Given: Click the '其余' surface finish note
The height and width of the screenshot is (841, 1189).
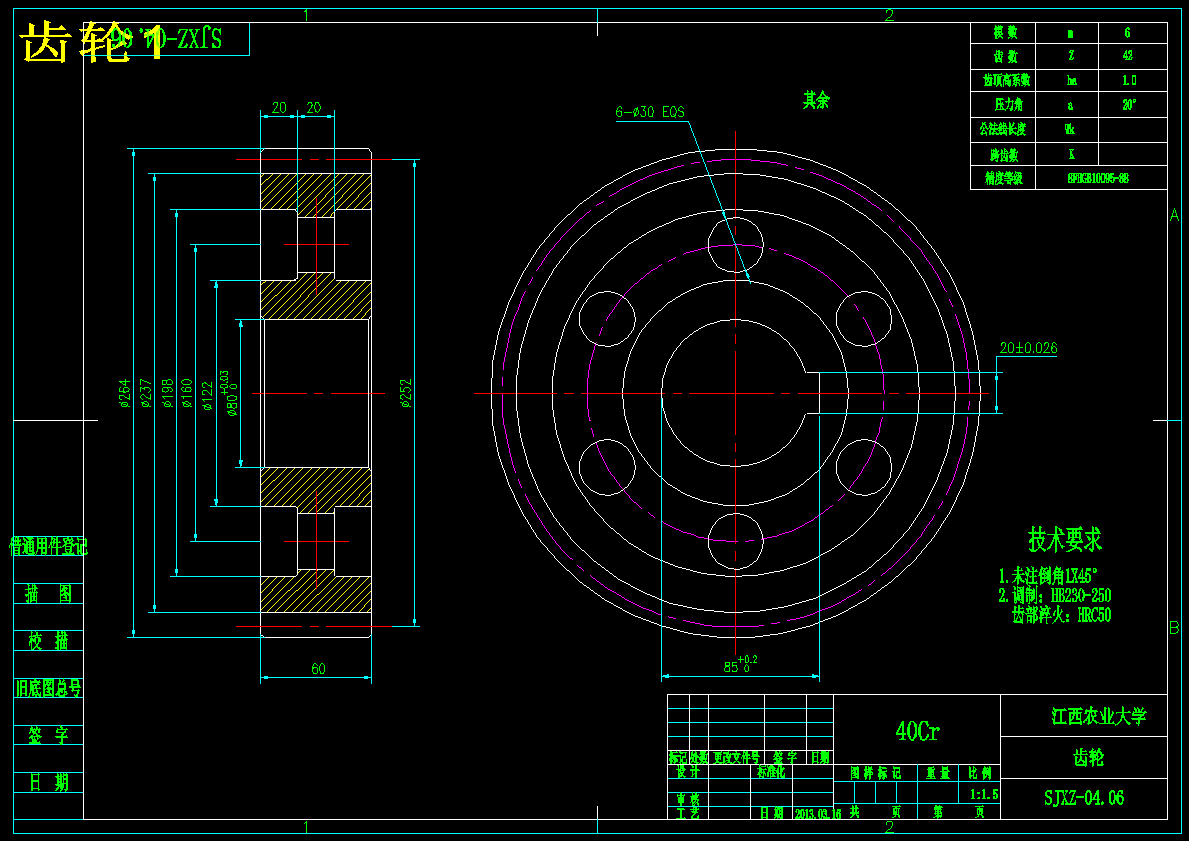Looking at the screenshot, I should click(817, 100).
